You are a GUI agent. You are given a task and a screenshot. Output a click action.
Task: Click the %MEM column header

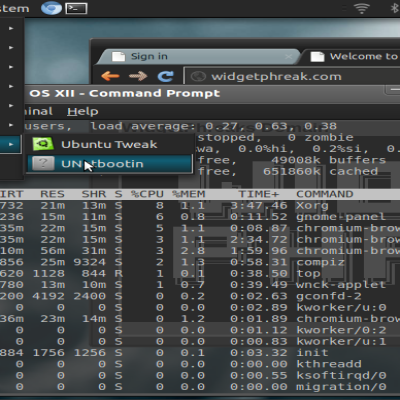[189, 194]
